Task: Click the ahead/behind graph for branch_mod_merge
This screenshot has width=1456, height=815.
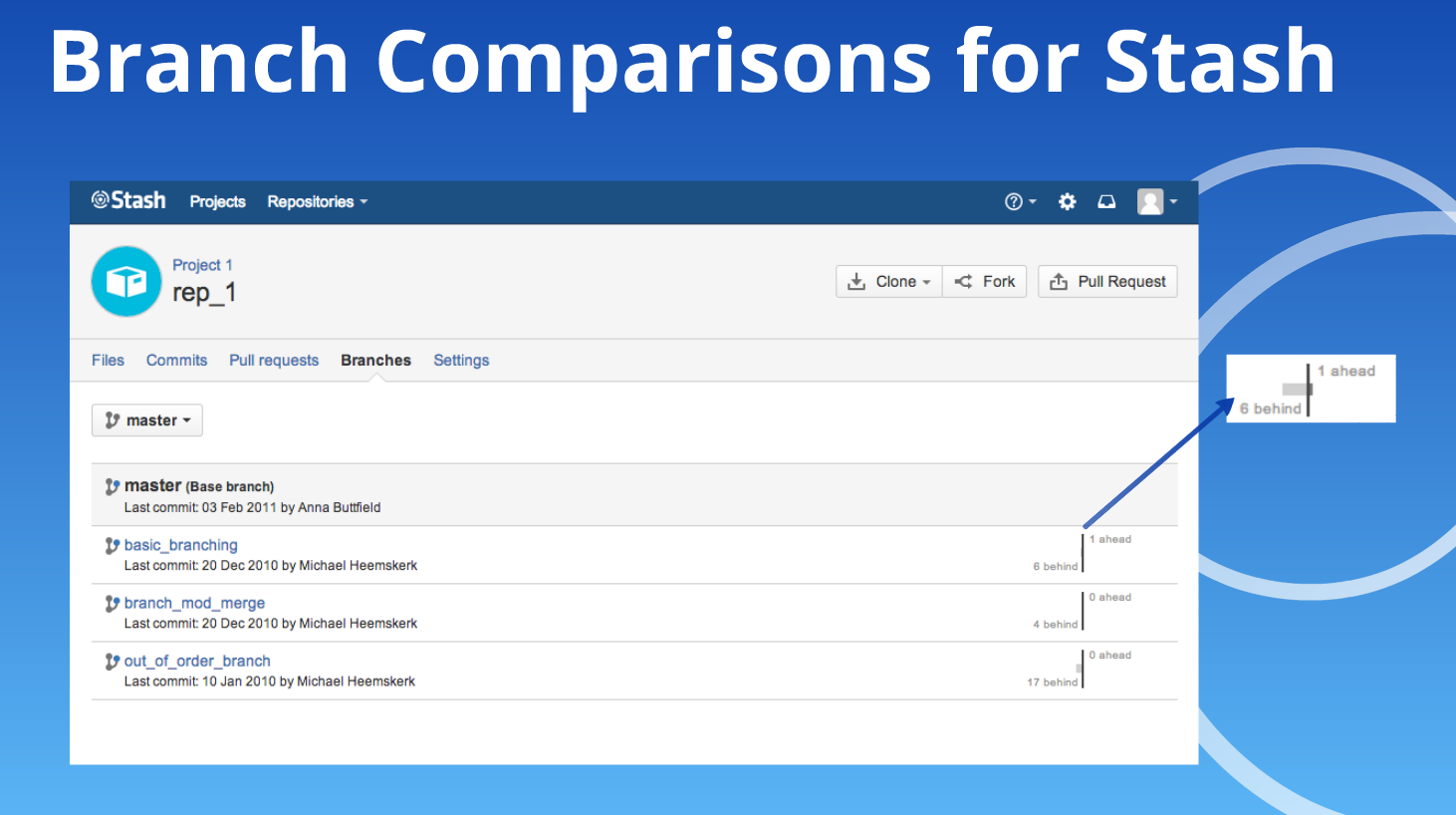Action: (1083, 611)
